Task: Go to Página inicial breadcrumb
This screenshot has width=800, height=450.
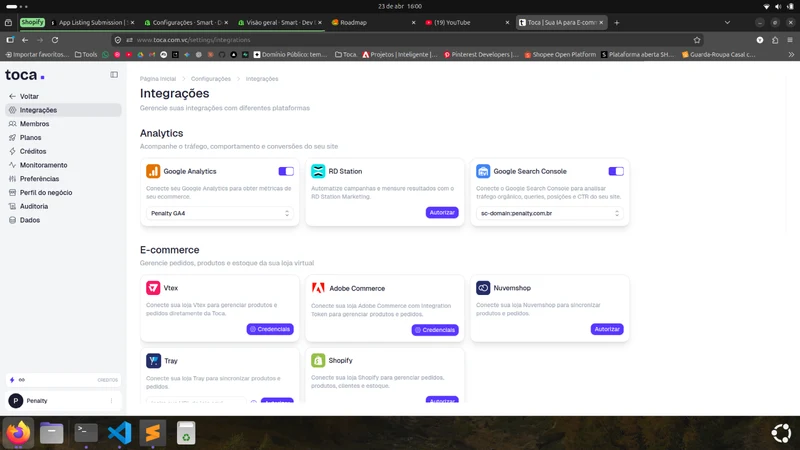Action: click(x=158, y=79)
